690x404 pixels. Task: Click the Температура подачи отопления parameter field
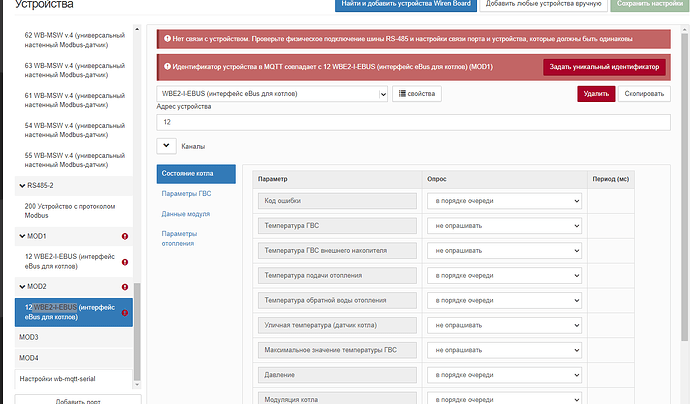pos(338,275)
